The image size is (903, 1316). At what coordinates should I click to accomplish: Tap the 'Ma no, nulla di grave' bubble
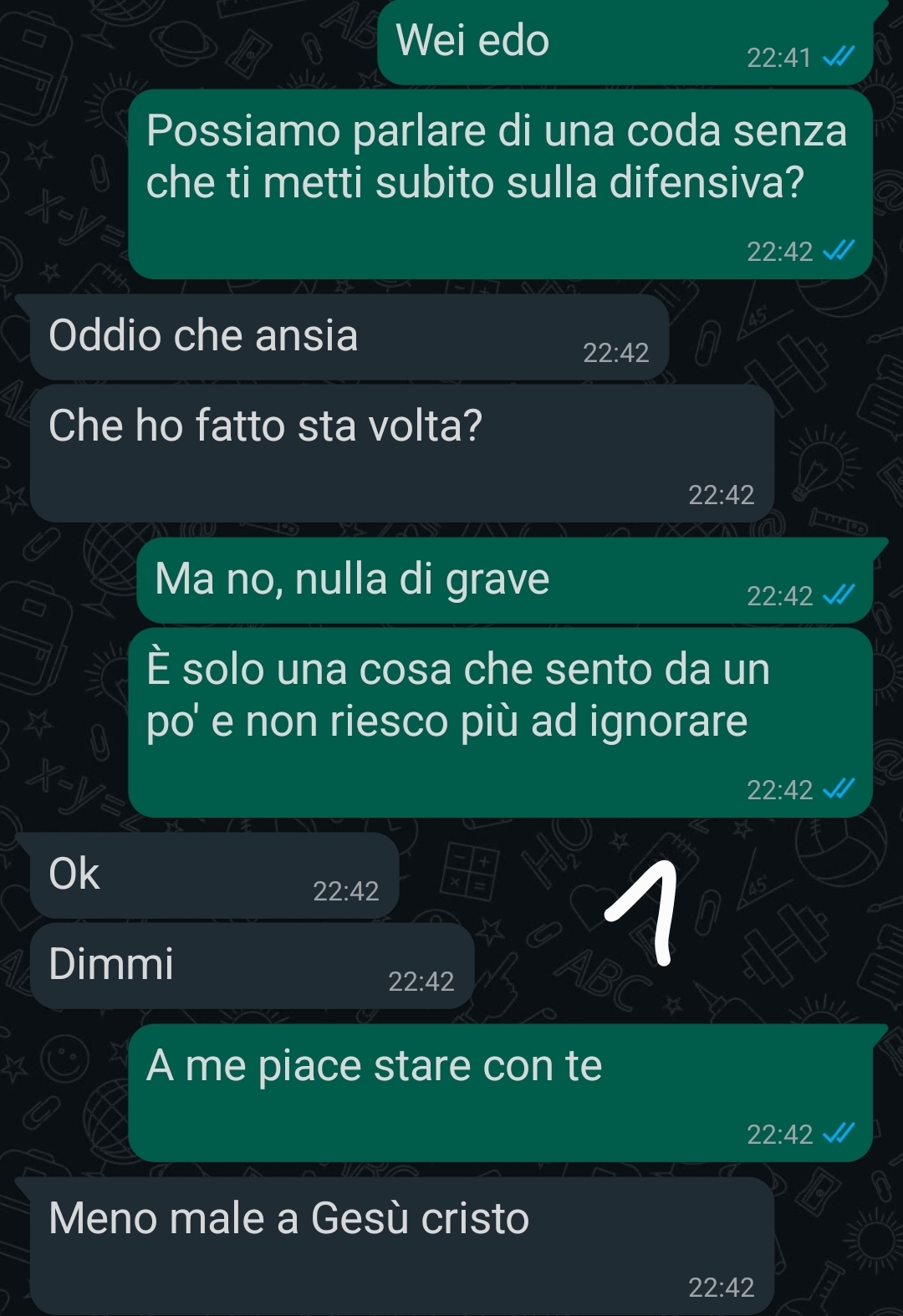click(505, 580)
